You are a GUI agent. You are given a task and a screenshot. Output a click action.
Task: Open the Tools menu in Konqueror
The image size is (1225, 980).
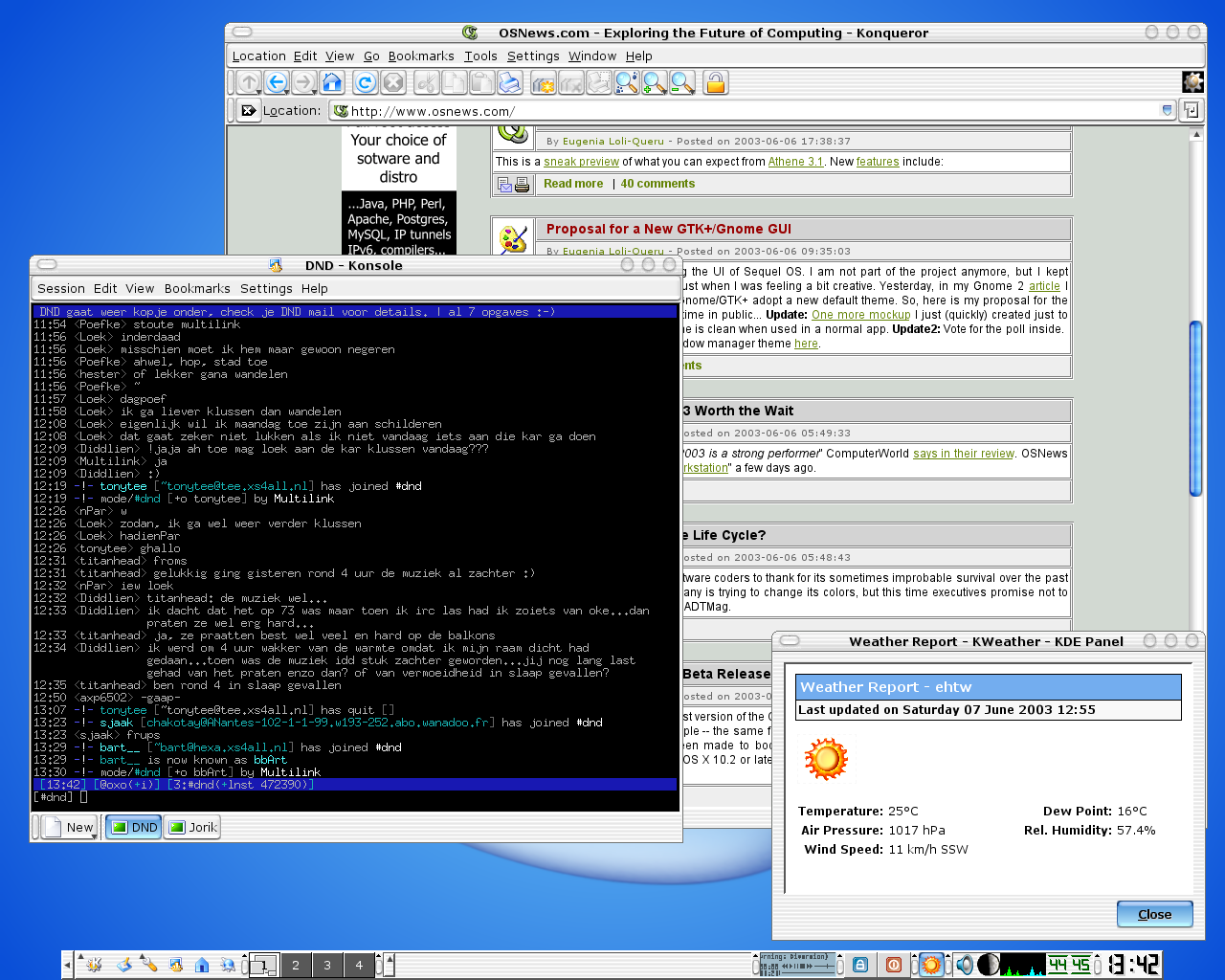coord(480,56)
